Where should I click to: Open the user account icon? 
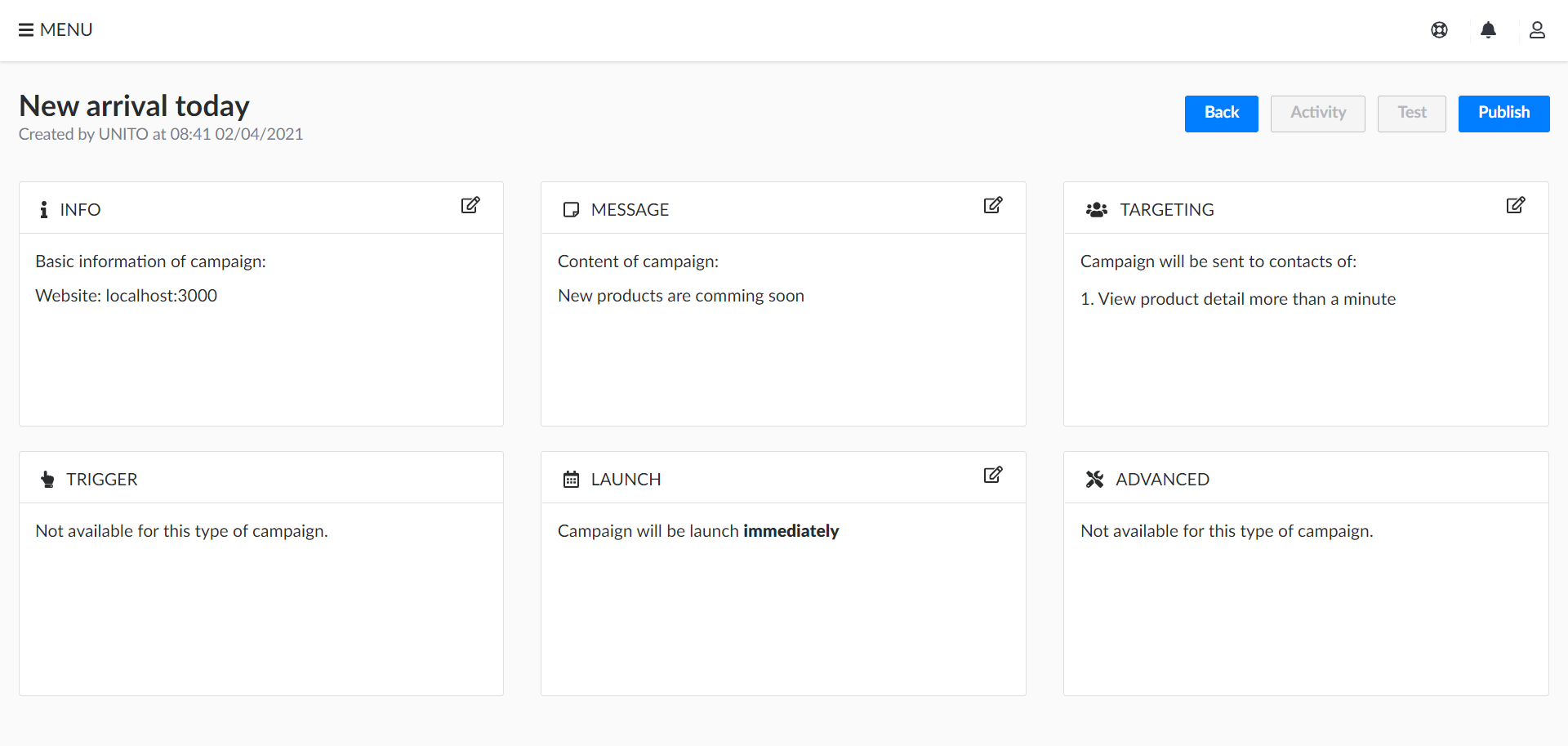click(x=1537, y=30)
